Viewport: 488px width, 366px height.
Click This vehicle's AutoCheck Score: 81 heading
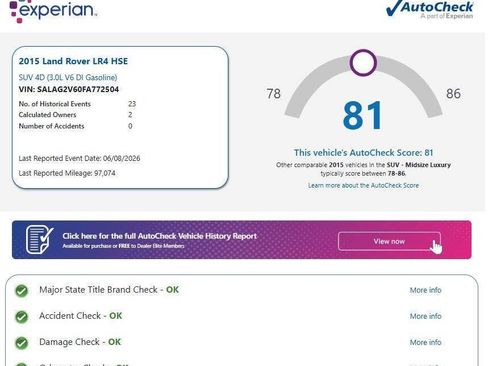coord(363,153)
